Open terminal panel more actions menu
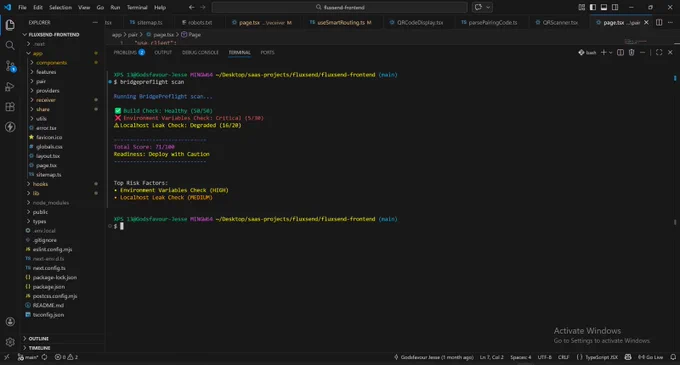Image resolution: width=680 pixels, height=365 pixels. click(x=643, y=52)
